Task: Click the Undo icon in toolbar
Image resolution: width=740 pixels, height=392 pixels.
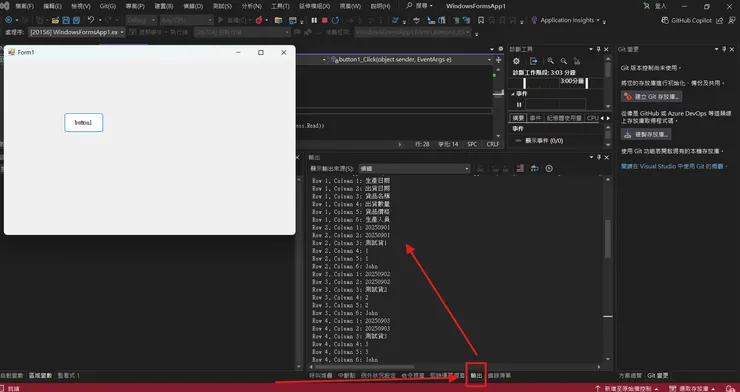Action: point(91,20)
